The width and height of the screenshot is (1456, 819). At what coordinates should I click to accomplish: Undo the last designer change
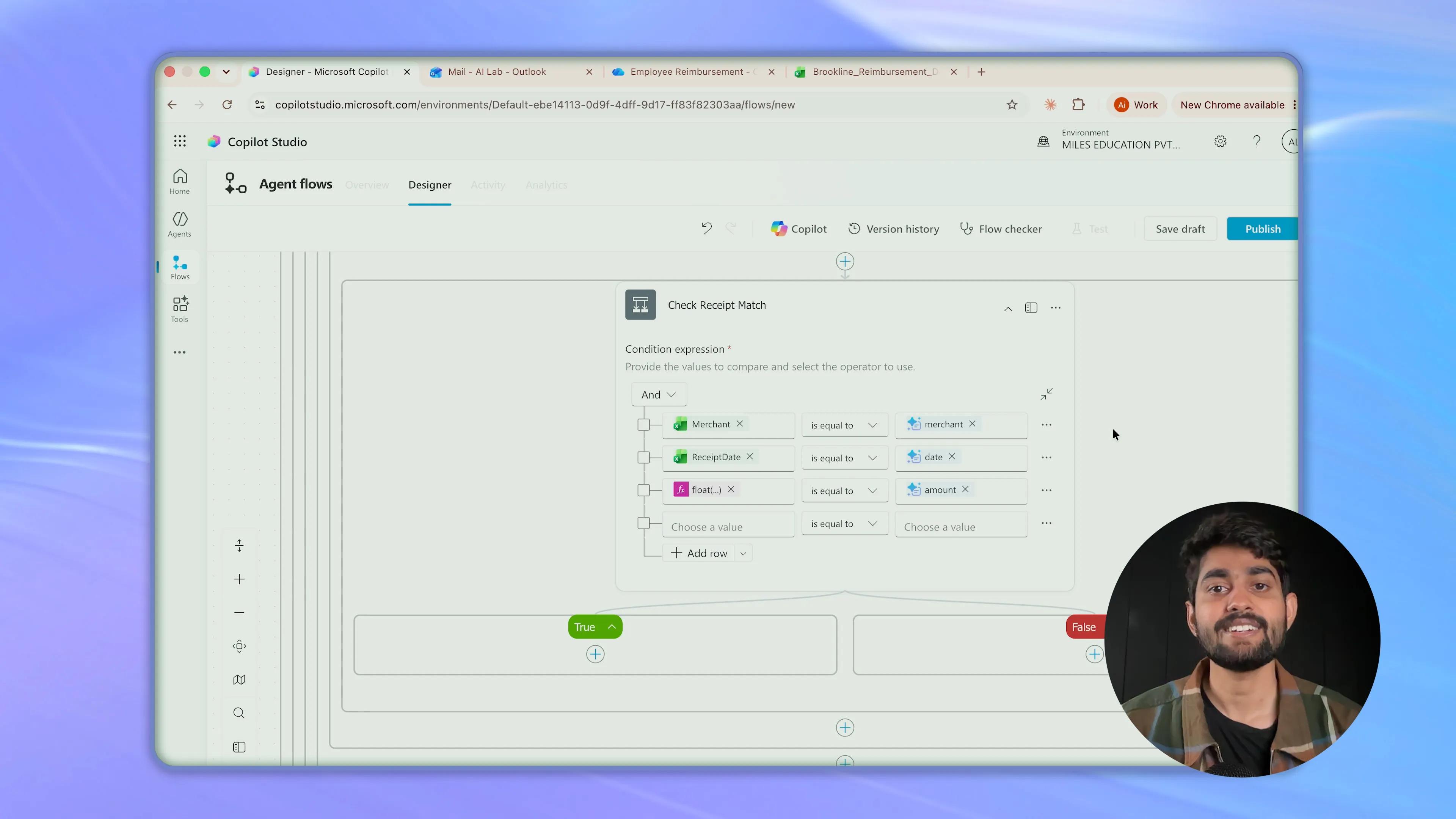706,228
